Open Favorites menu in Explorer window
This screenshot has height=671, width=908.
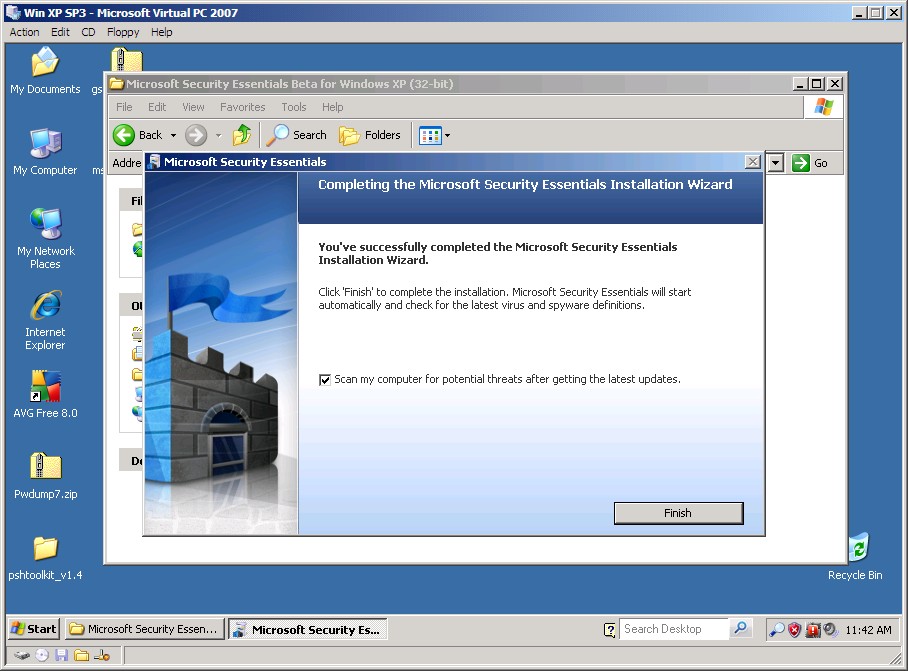pos(243,107)
